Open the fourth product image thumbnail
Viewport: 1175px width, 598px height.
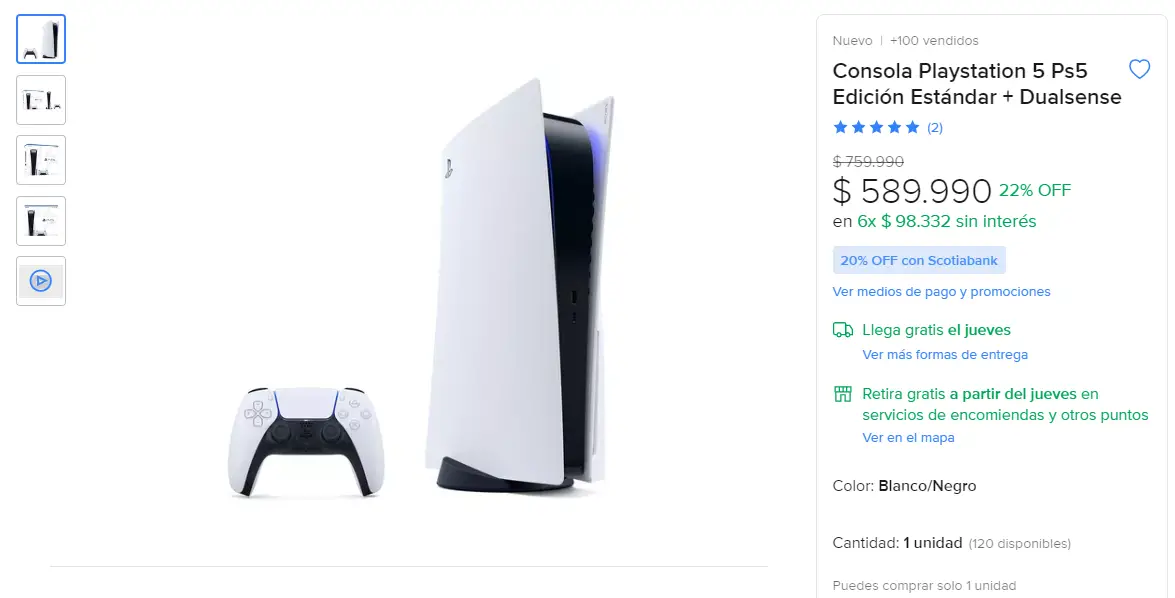click(40, 221)
